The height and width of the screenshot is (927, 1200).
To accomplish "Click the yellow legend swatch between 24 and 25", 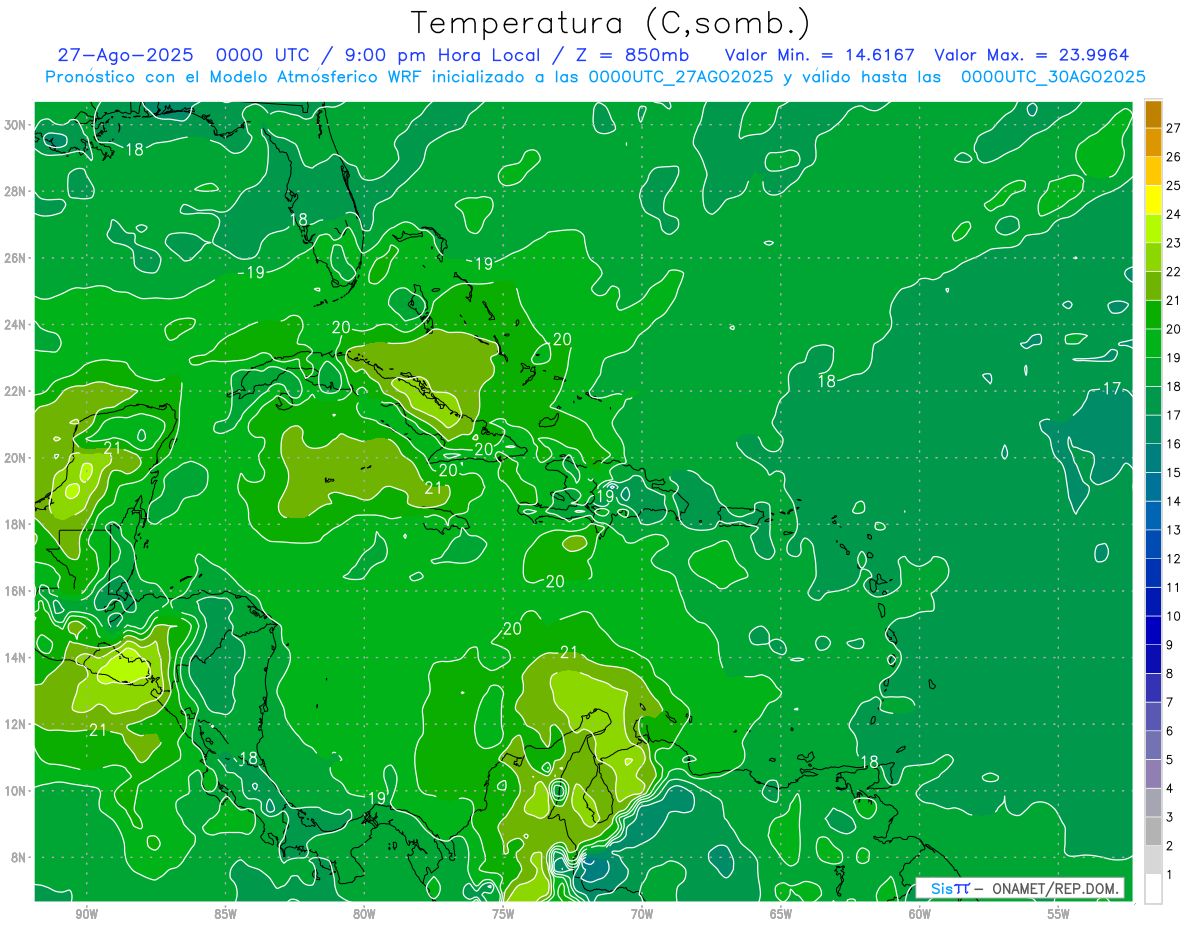I will (x=1153, y=199).
